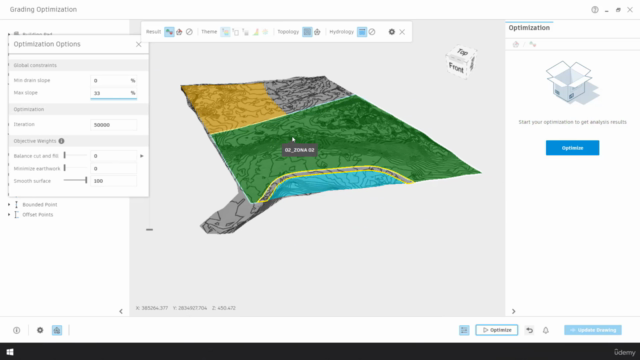Edit Balance cut and fill value
The height and width of the screenshot is (360, 640).
(113, 156)
